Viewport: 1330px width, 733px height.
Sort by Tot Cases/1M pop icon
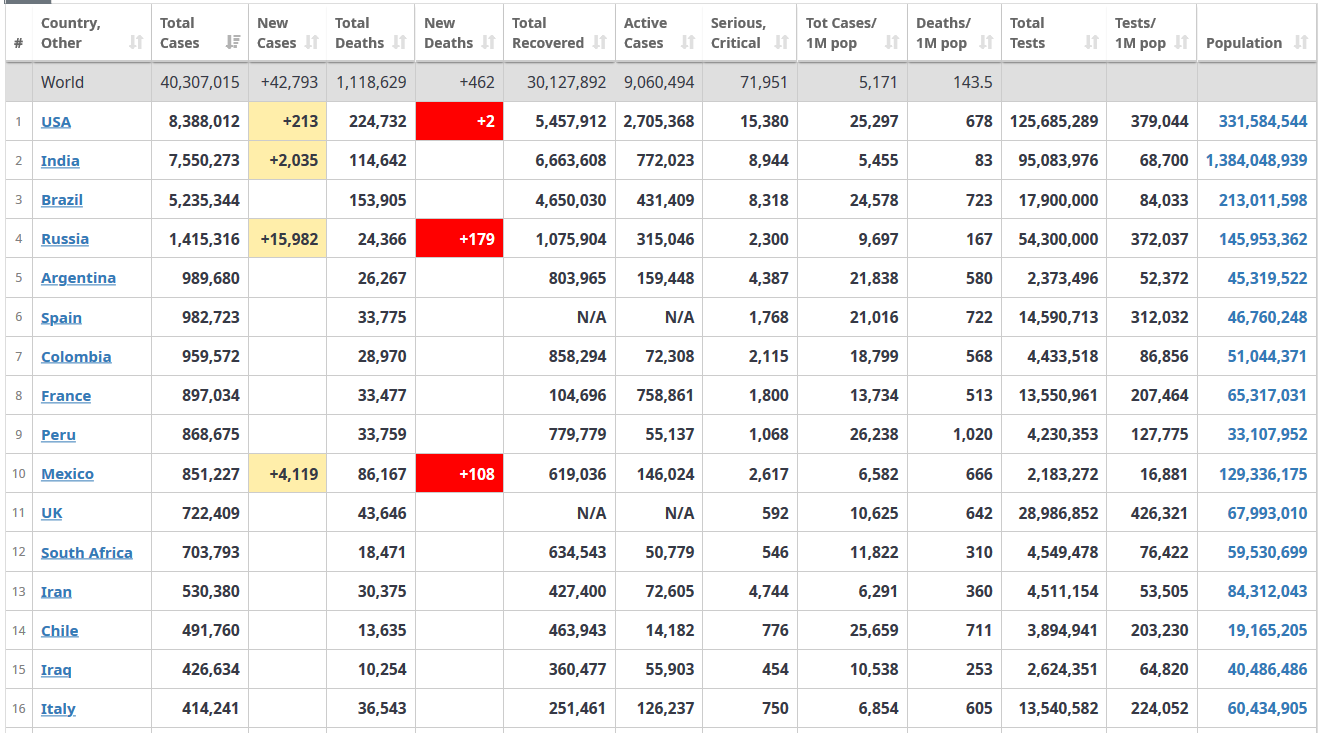point(893,43)
